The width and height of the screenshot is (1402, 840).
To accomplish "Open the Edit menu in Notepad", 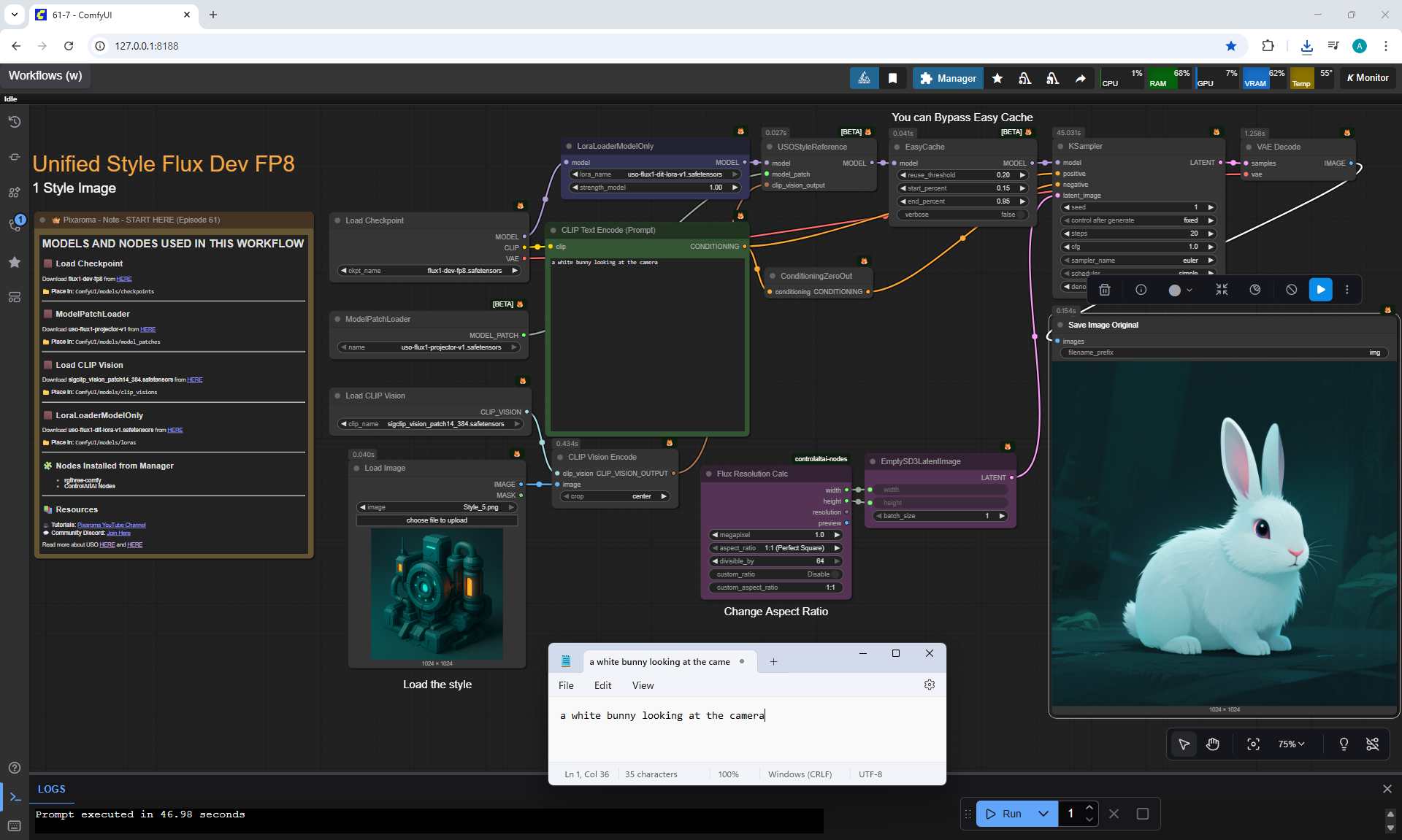I will point(602,685).
